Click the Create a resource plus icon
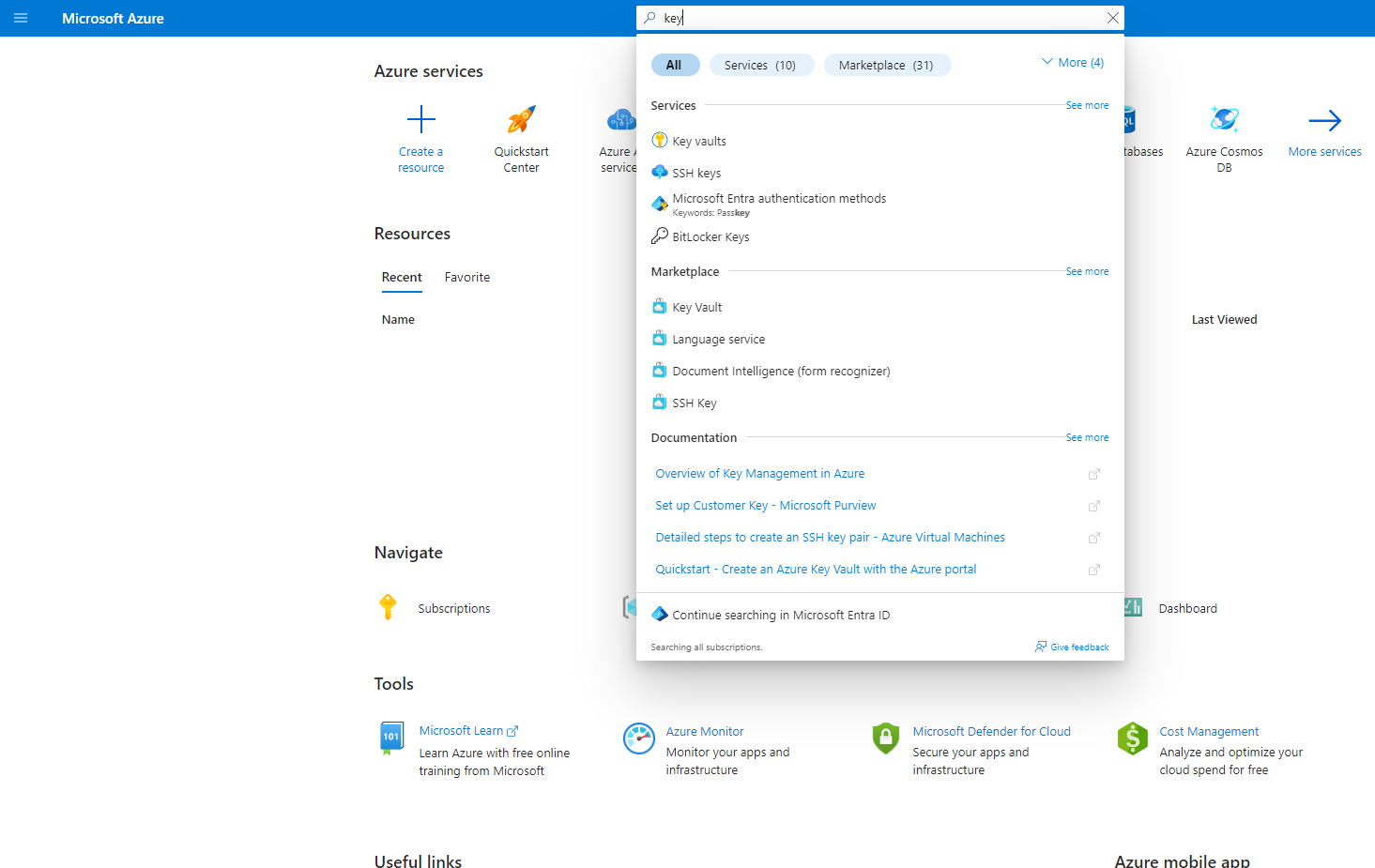This screenshot has height=868, width=1375. click(421, 119)
